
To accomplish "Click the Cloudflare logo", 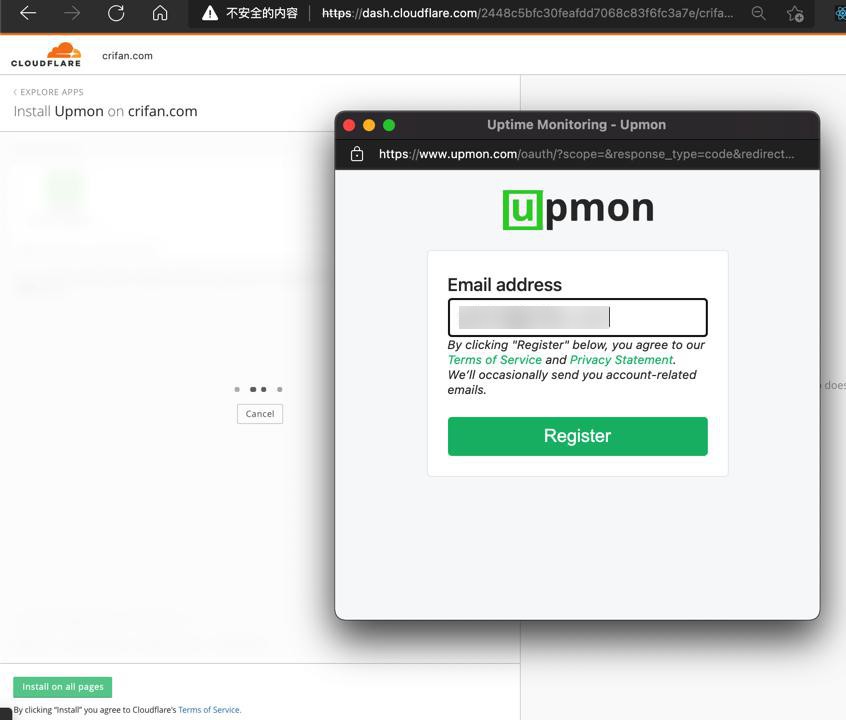I will pos(46,55).
